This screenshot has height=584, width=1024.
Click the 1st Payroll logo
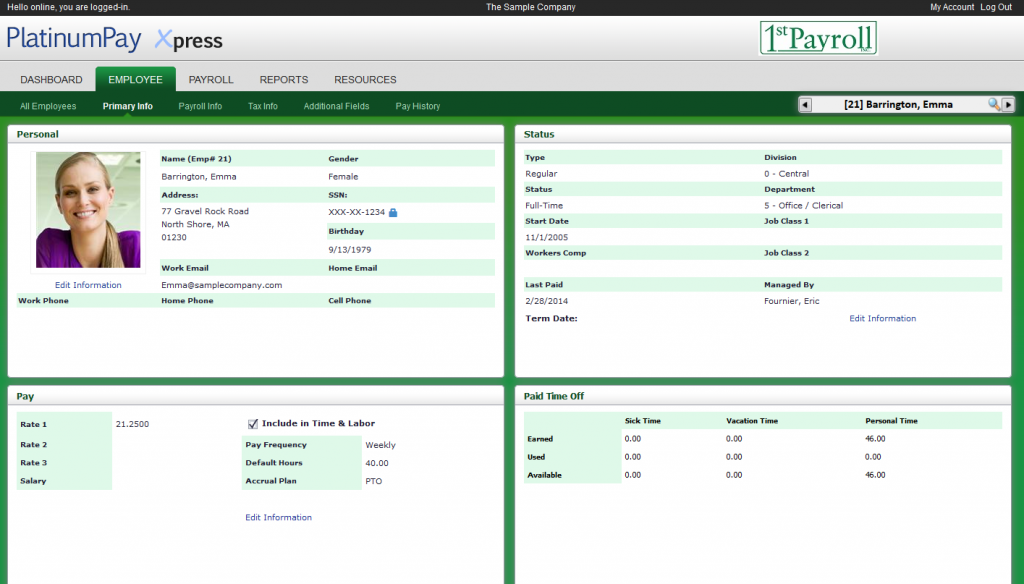tap(818, 38)
